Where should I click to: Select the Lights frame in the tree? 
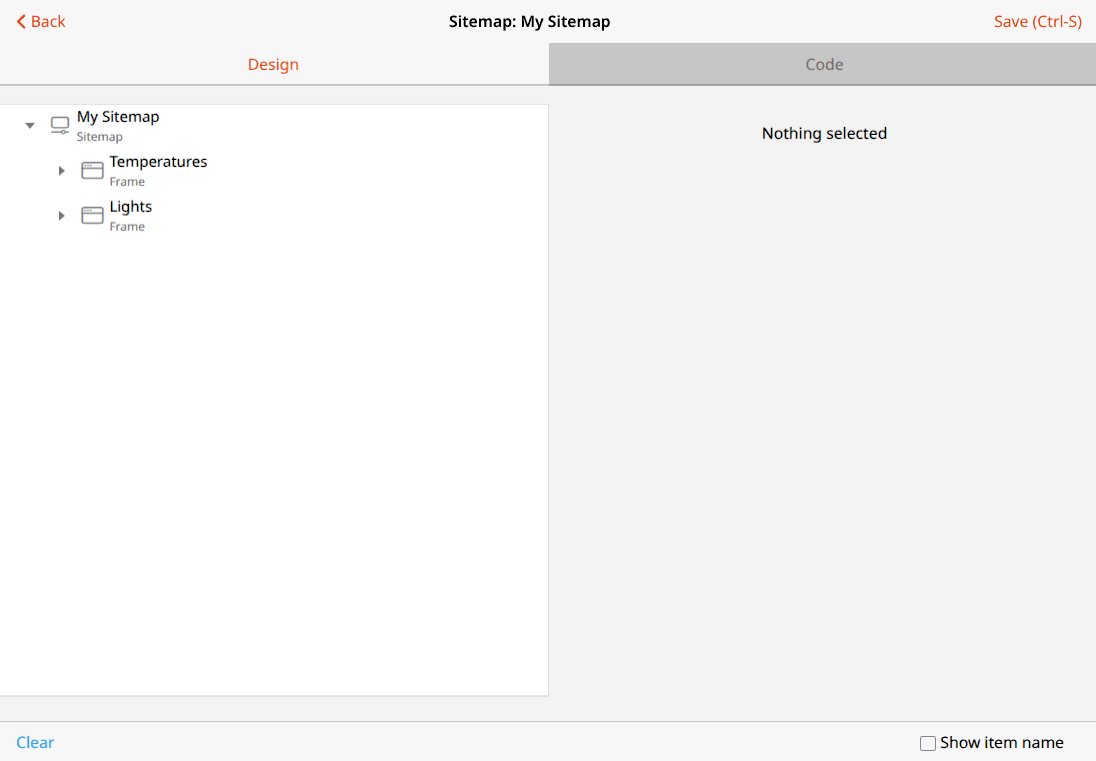(131, 206)
